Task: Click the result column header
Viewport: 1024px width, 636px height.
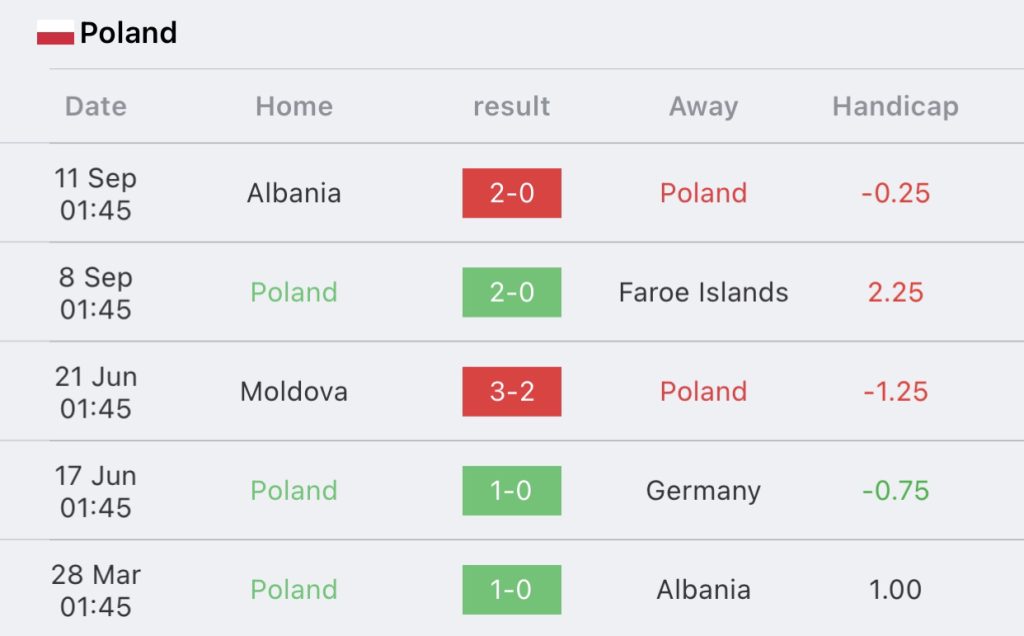Action: [511, 106]
